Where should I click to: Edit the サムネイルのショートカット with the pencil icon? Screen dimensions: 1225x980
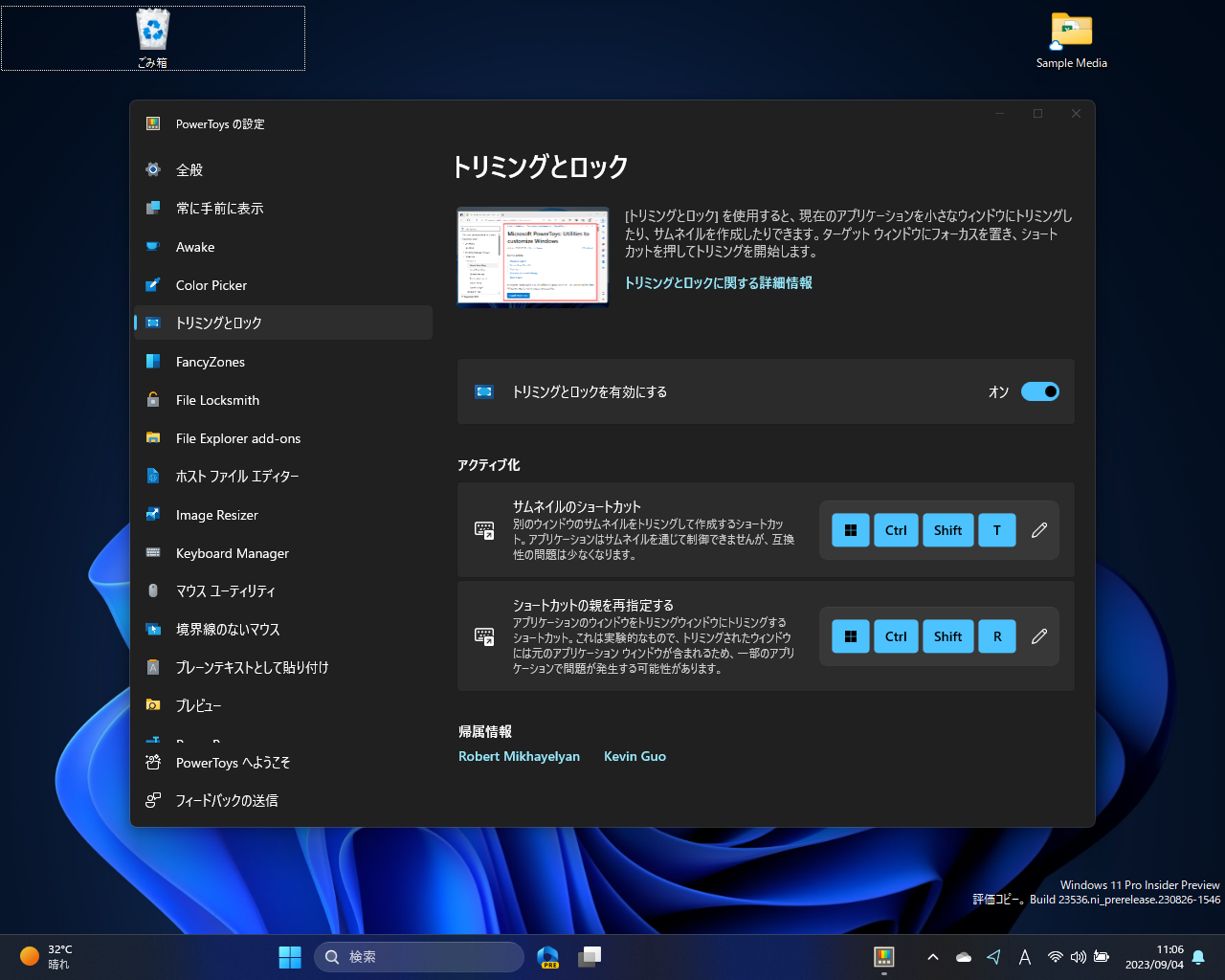1039,529
